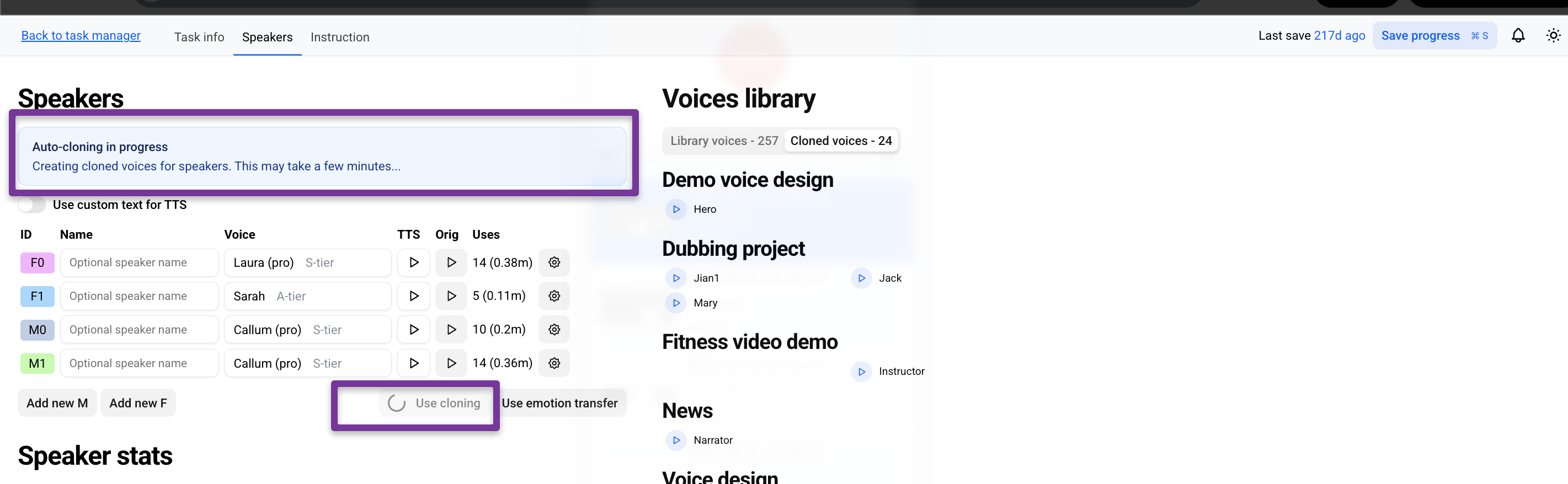Open settings gear for speaker M0
The height and width of the screenshot is (484, 1568).
pyautogui.click(x=554, y=330)
